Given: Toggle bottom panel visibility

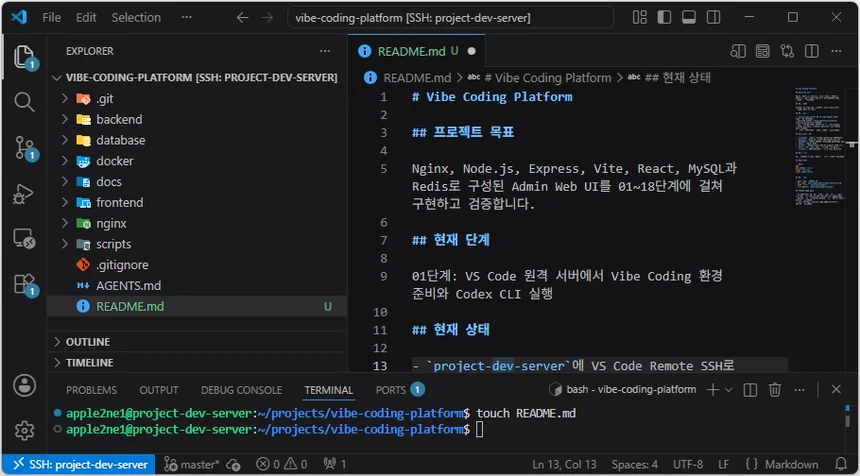Looking at the screenshot, I should point(689,18).
